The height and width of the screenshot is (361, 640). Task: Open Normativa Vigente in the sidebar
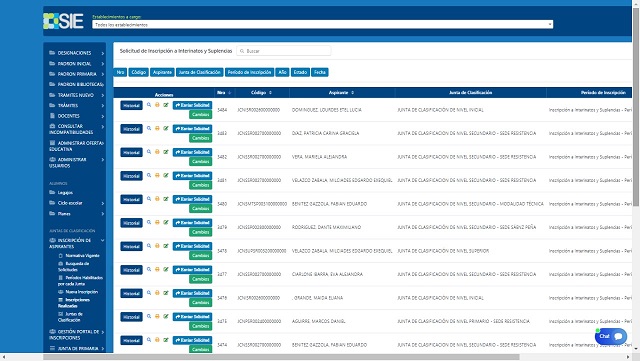click(x=82, y=256)
